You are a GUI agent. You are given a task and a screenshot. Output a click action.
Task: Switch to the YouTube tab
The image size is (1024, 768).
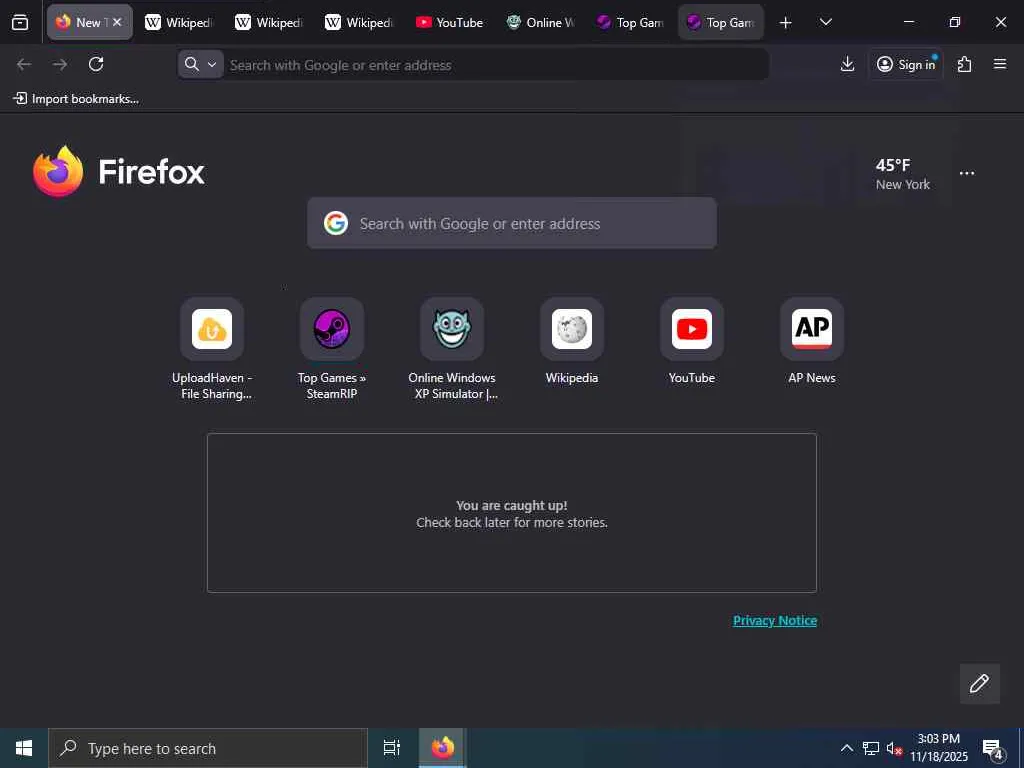click(x=450, y=22)
